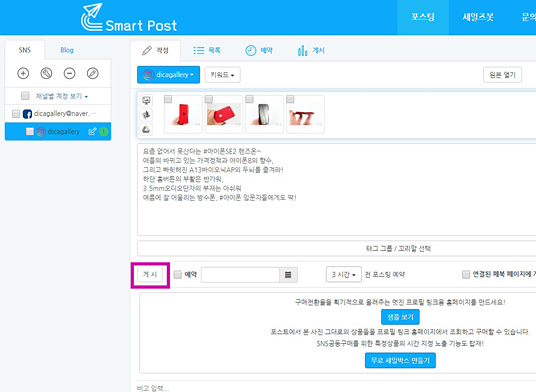Open the 예약 schedule tab with clock
The height and width of the screenshot is (392, 536).
[259, 51]
